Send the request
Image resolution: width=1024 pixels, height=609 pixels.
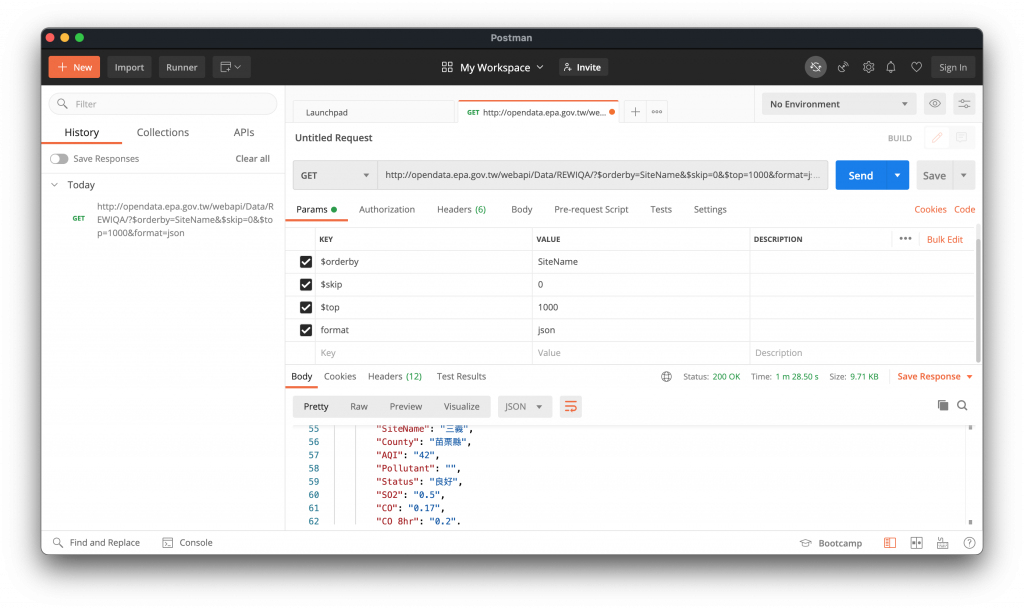click(x=861, y=175)
